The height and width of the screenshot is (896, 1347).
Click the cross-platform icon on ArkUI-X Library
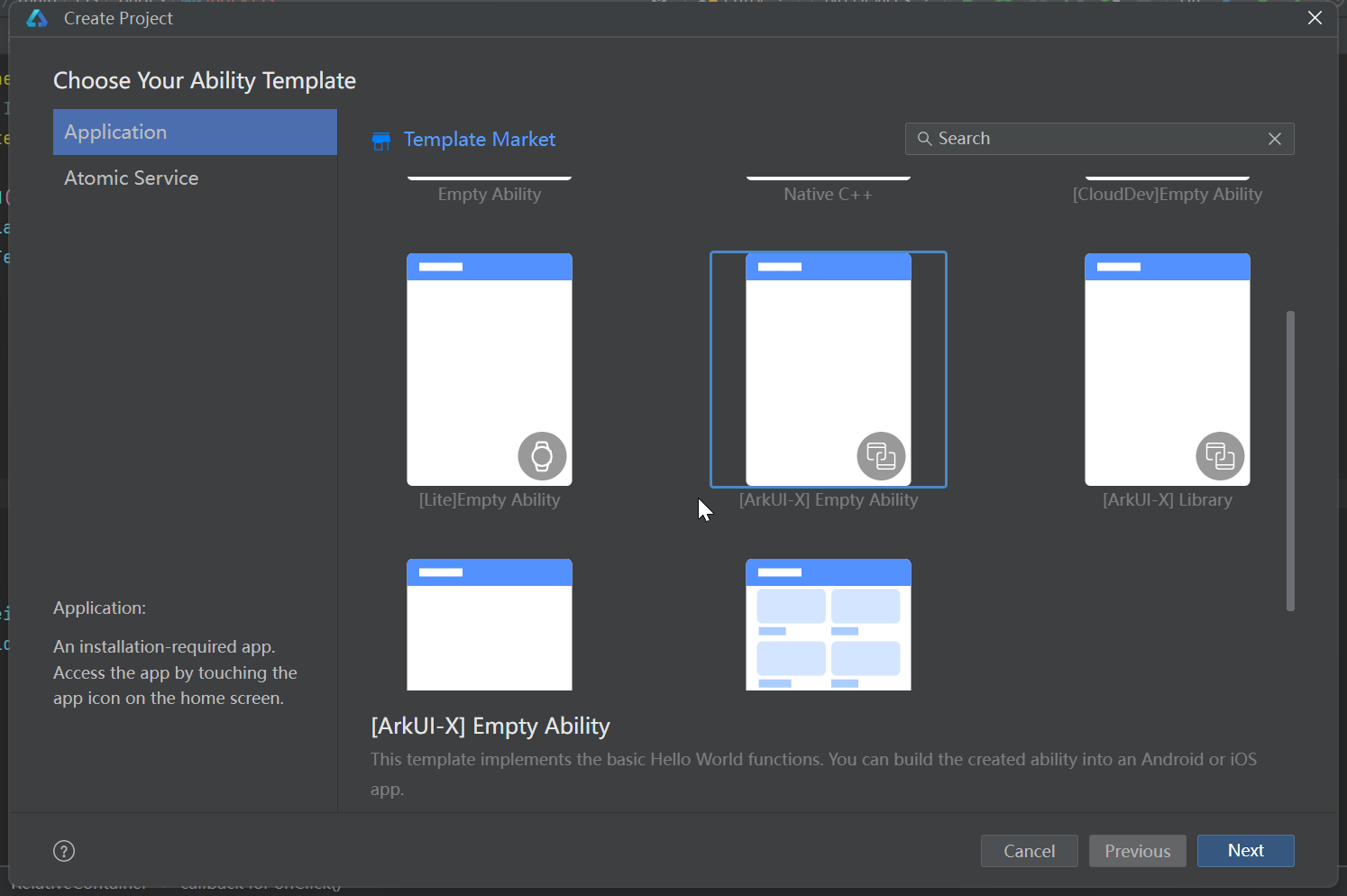coord(1220,456)
